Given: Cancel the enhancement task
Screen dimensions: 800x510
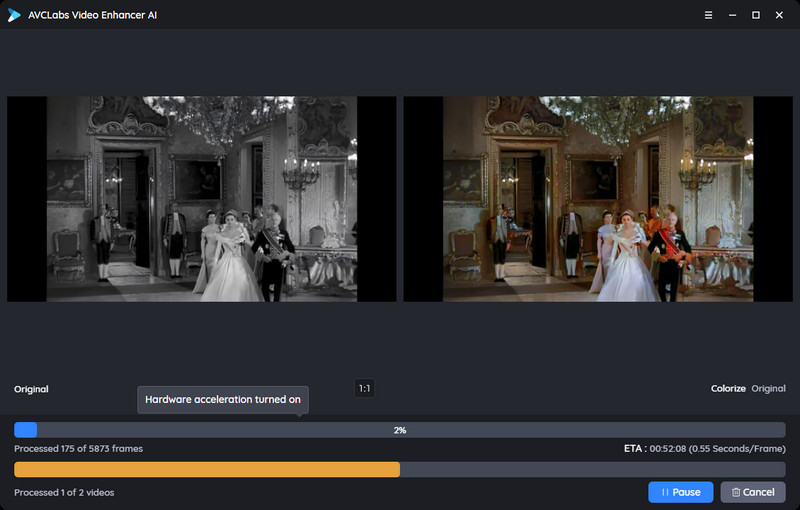Looking at the screenshot, I should [x=753, y=492].
